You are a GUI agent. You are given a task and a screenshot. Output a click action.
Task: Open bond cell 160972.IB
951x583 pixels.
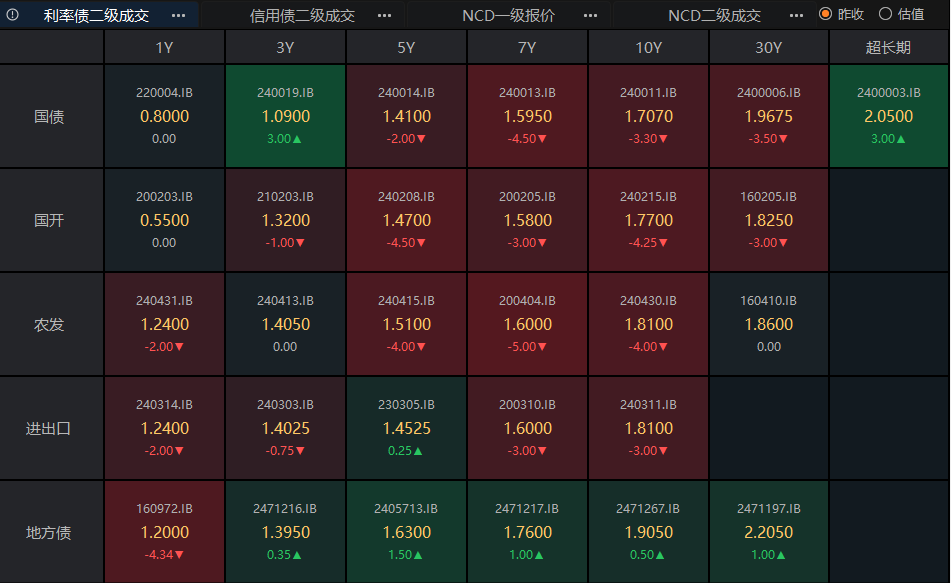pyautogui.click(x=164, y=532)
